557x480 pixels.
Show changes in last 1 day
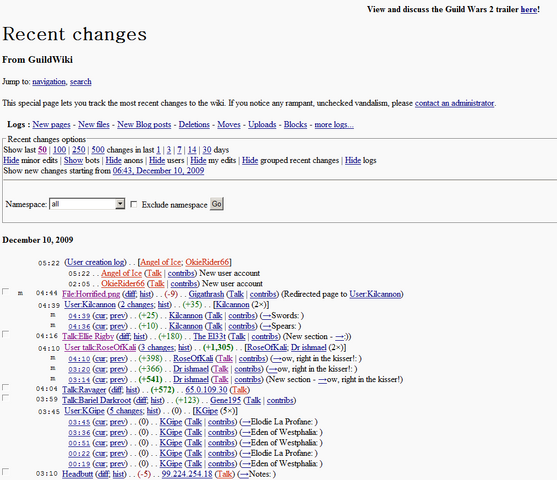click(x=158, y=150)
